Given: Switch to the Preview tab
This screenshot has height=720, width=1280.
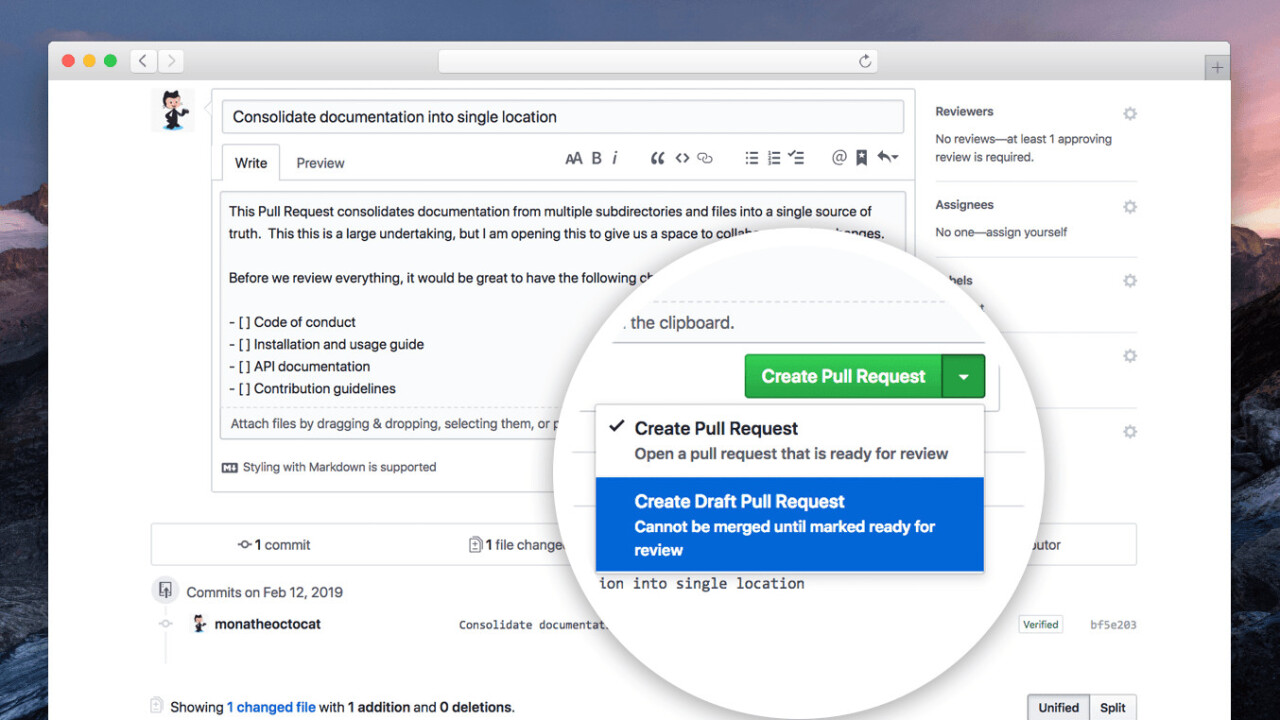Looking at the screenshot, I should click(320, 163).
